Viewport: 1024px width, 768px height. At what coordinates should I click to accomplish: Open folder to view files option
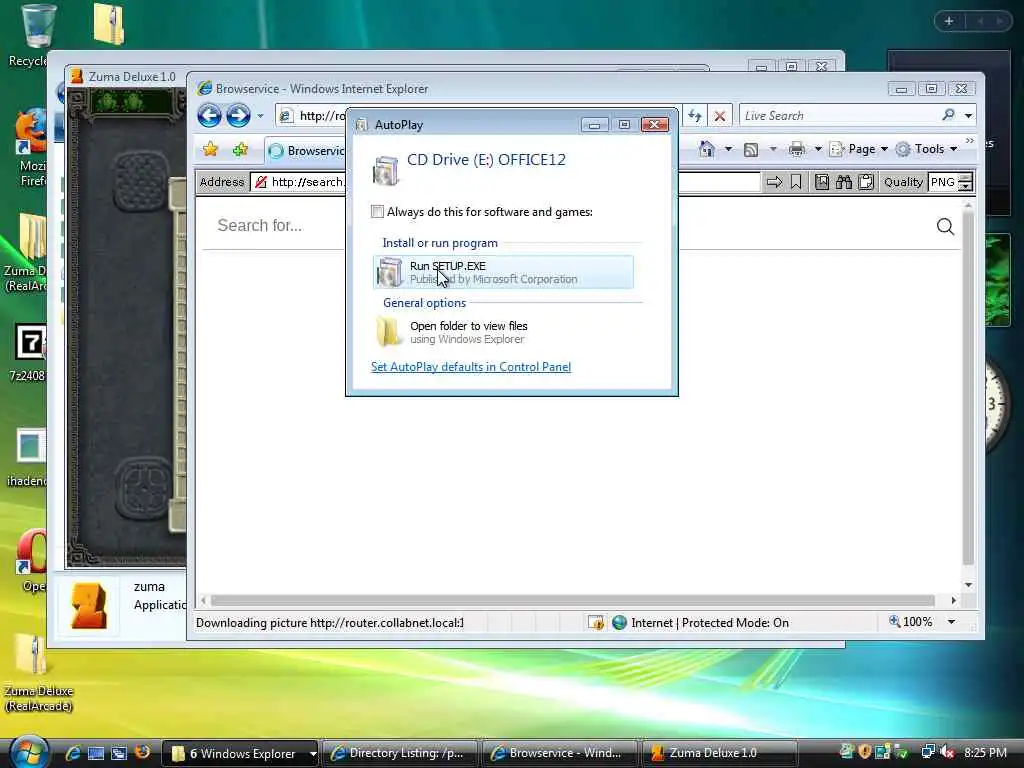(503, 332)
